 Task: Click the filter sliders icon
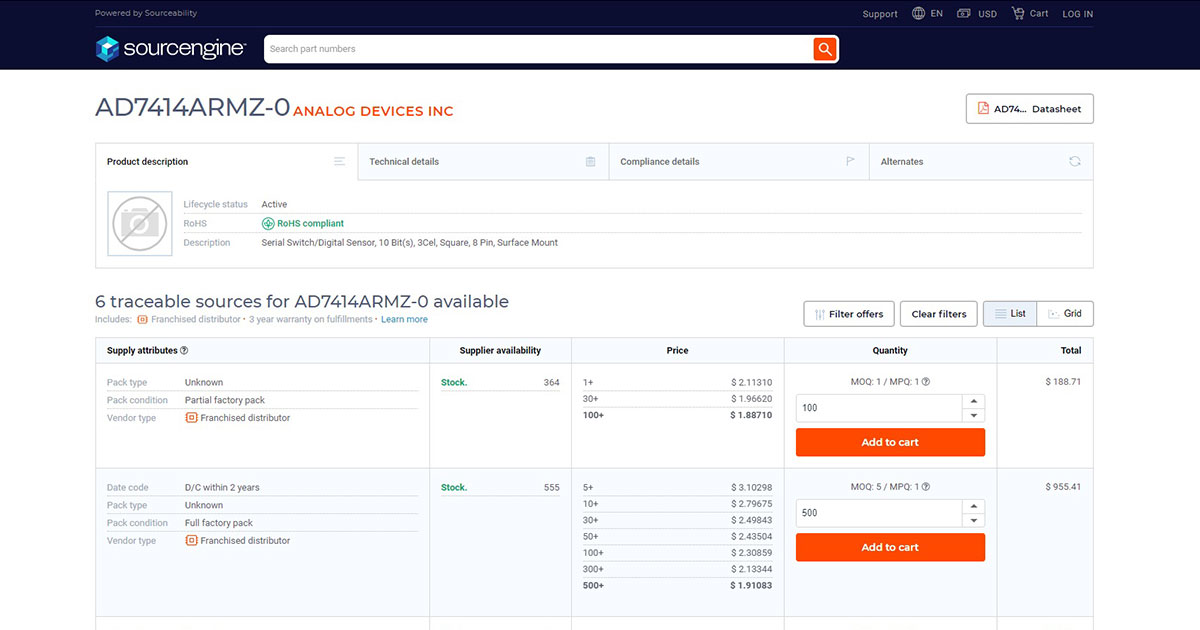click(820, 314)
